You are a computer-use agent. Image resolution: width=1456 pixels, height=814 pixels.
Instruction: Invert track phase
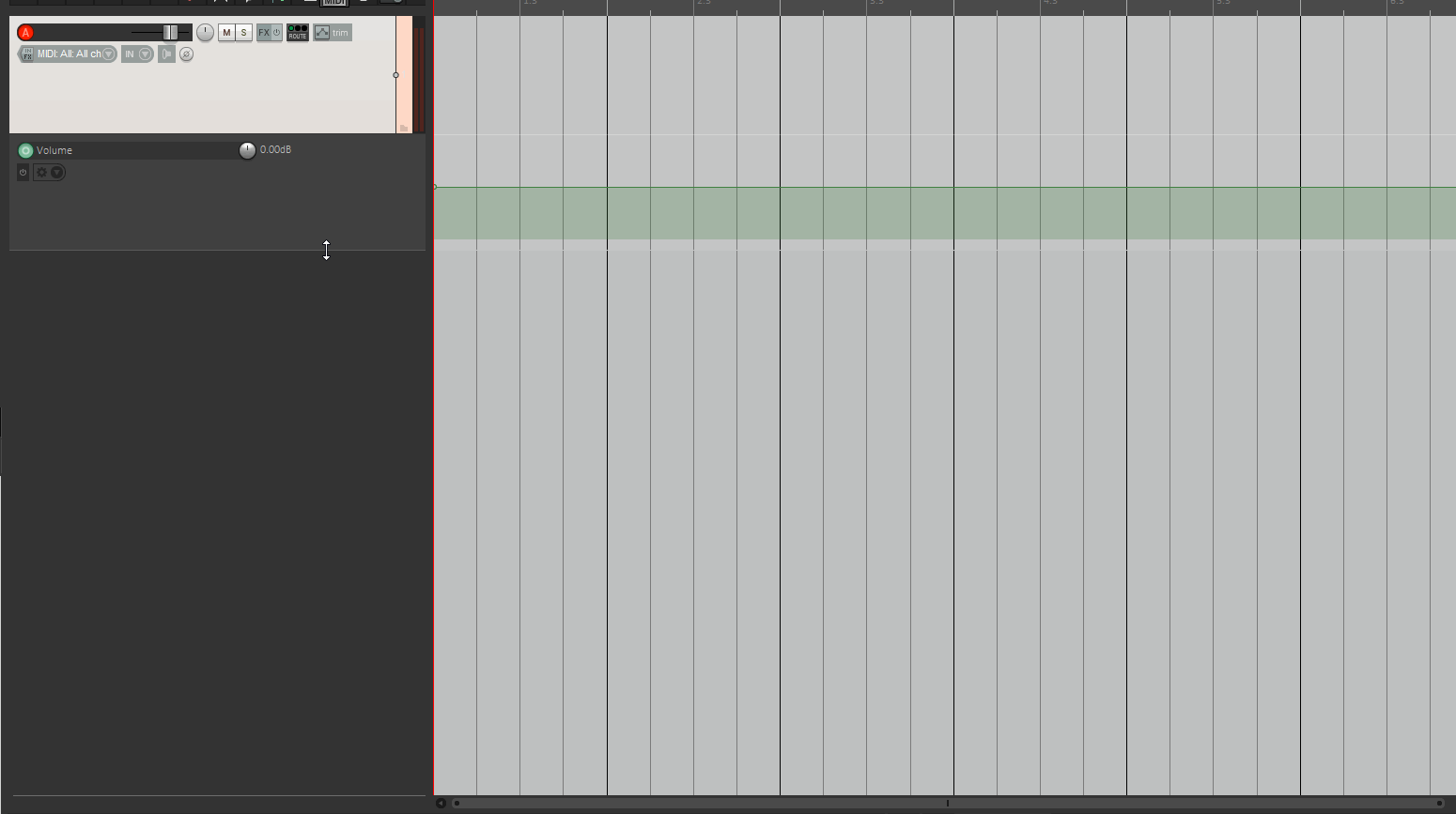[x=186, y=54]
